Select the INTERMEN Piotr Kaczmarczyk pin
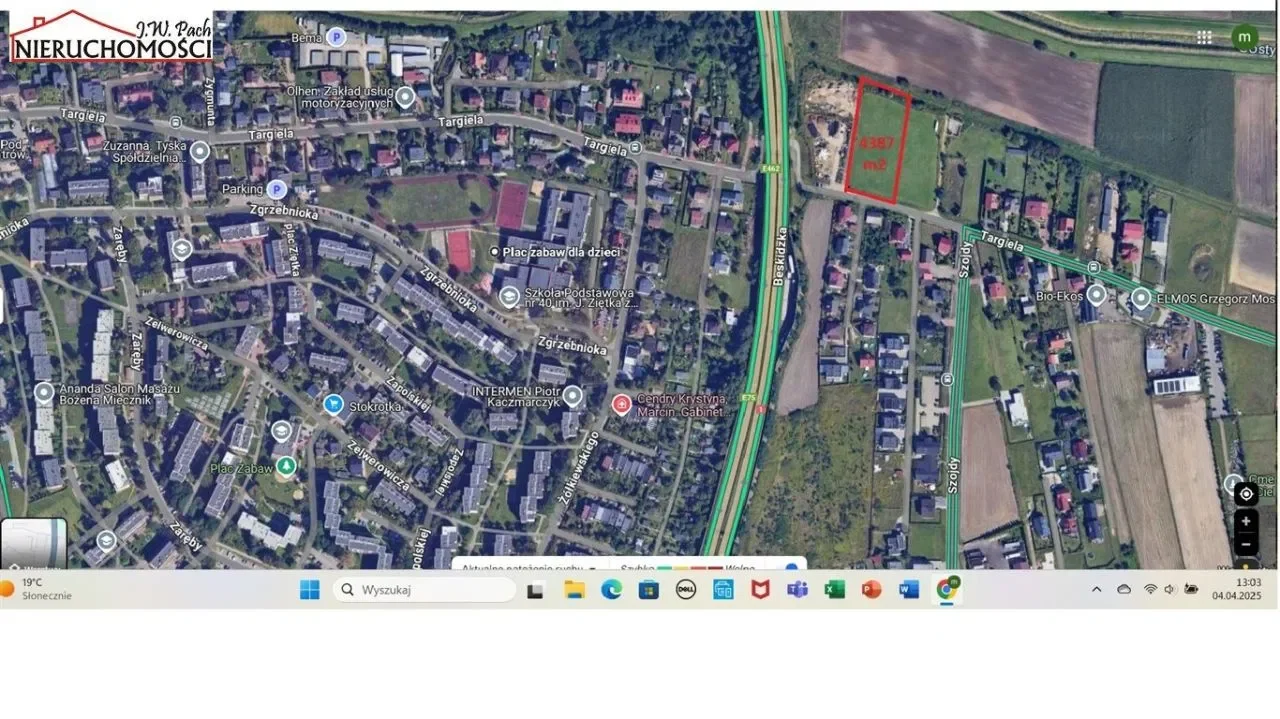 pyautogui.click(x=572, y=396)
